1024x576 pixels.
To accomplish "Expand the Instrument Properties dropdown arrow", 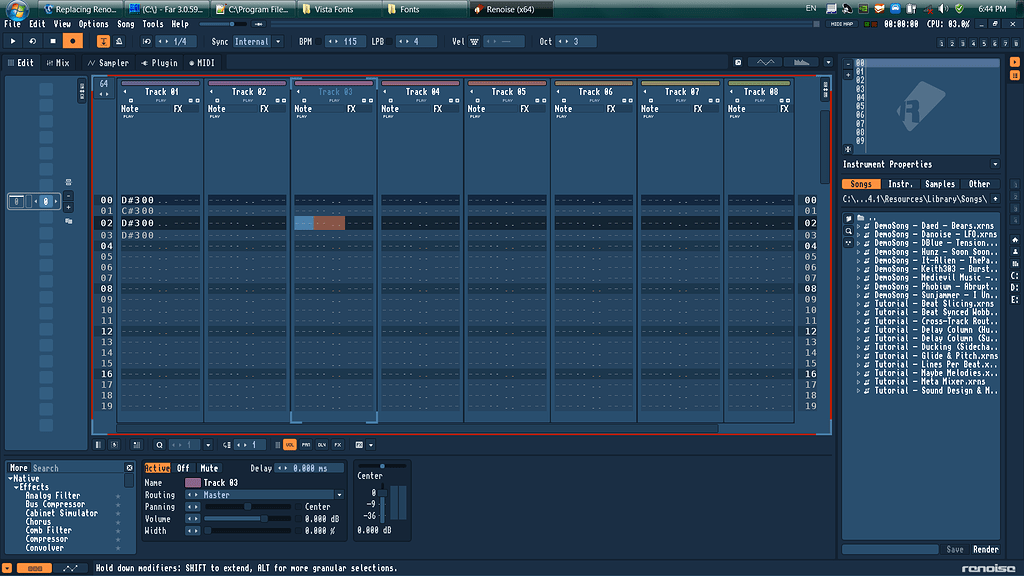I will pyautogui.click(x=995, y=165).
